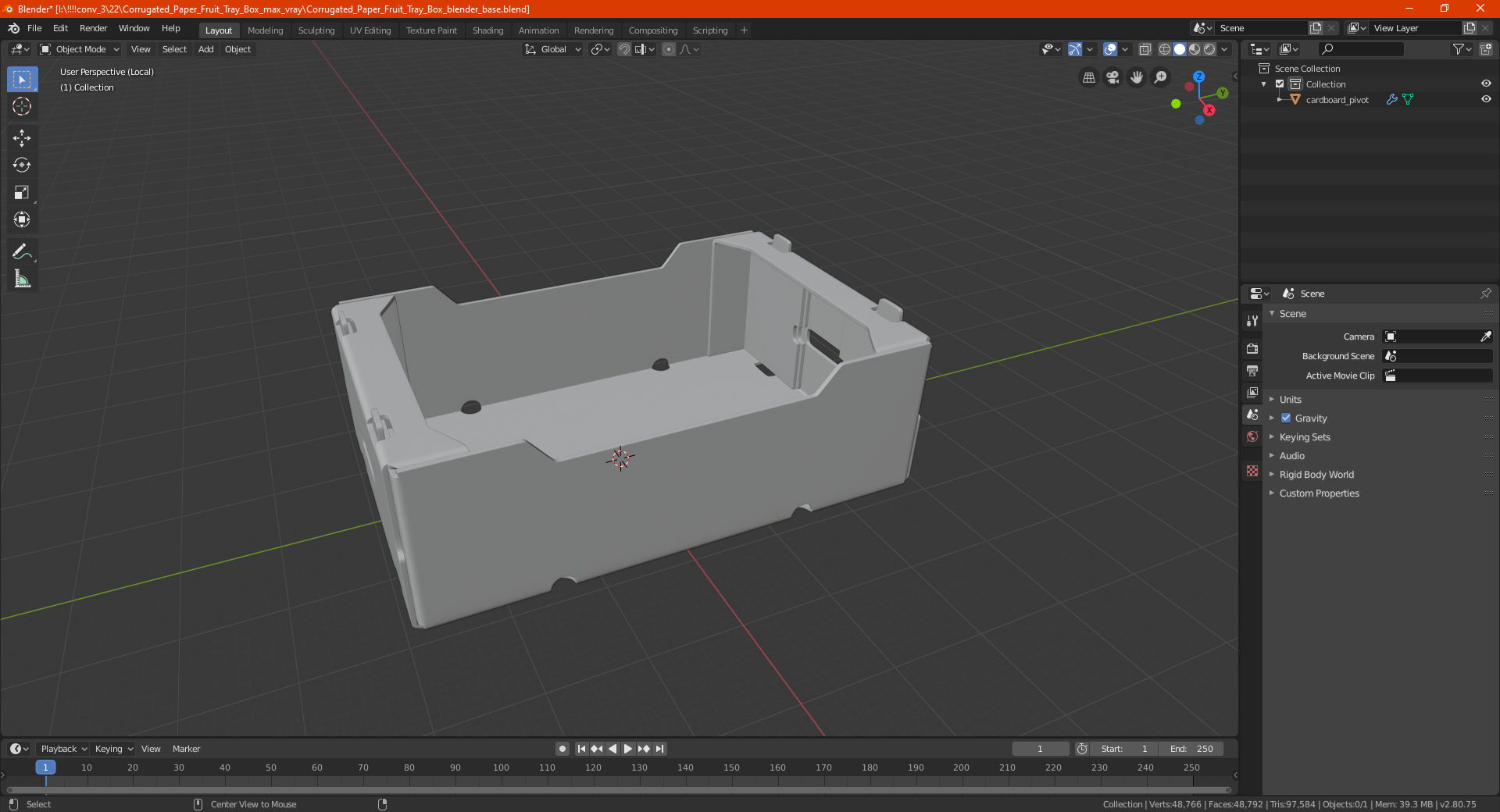Enable the Gravity checkbox
The height and width of the screenshot is (812, 1500).
pos(1286,418)
